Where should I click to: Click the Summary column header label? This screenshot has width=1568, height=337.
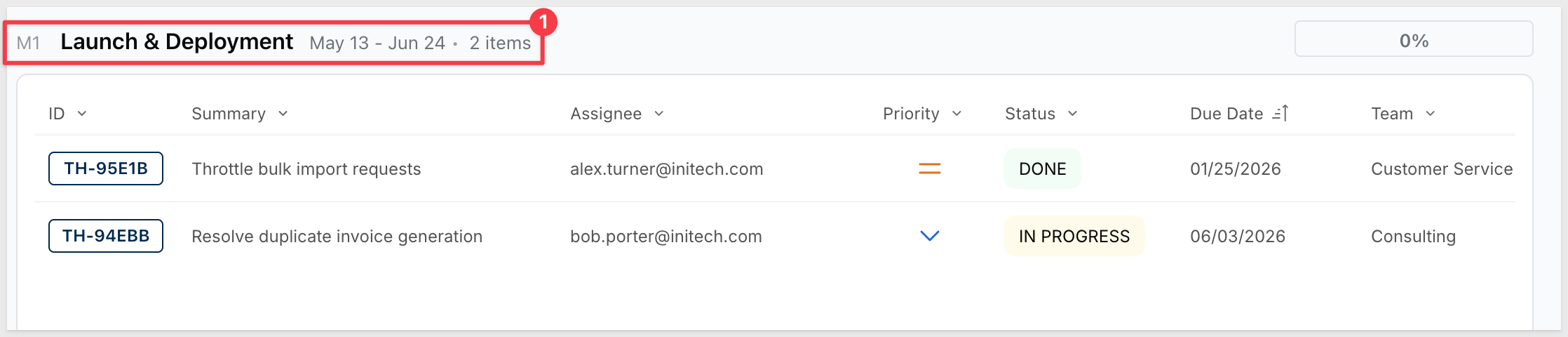pyautogui.click(x=229, y=113)
